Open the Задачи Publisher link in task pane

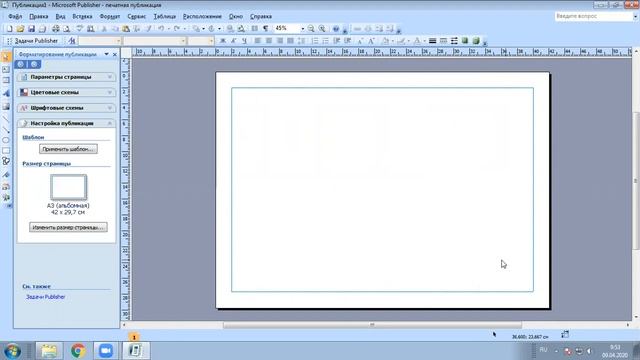click(x=45, y=297)
